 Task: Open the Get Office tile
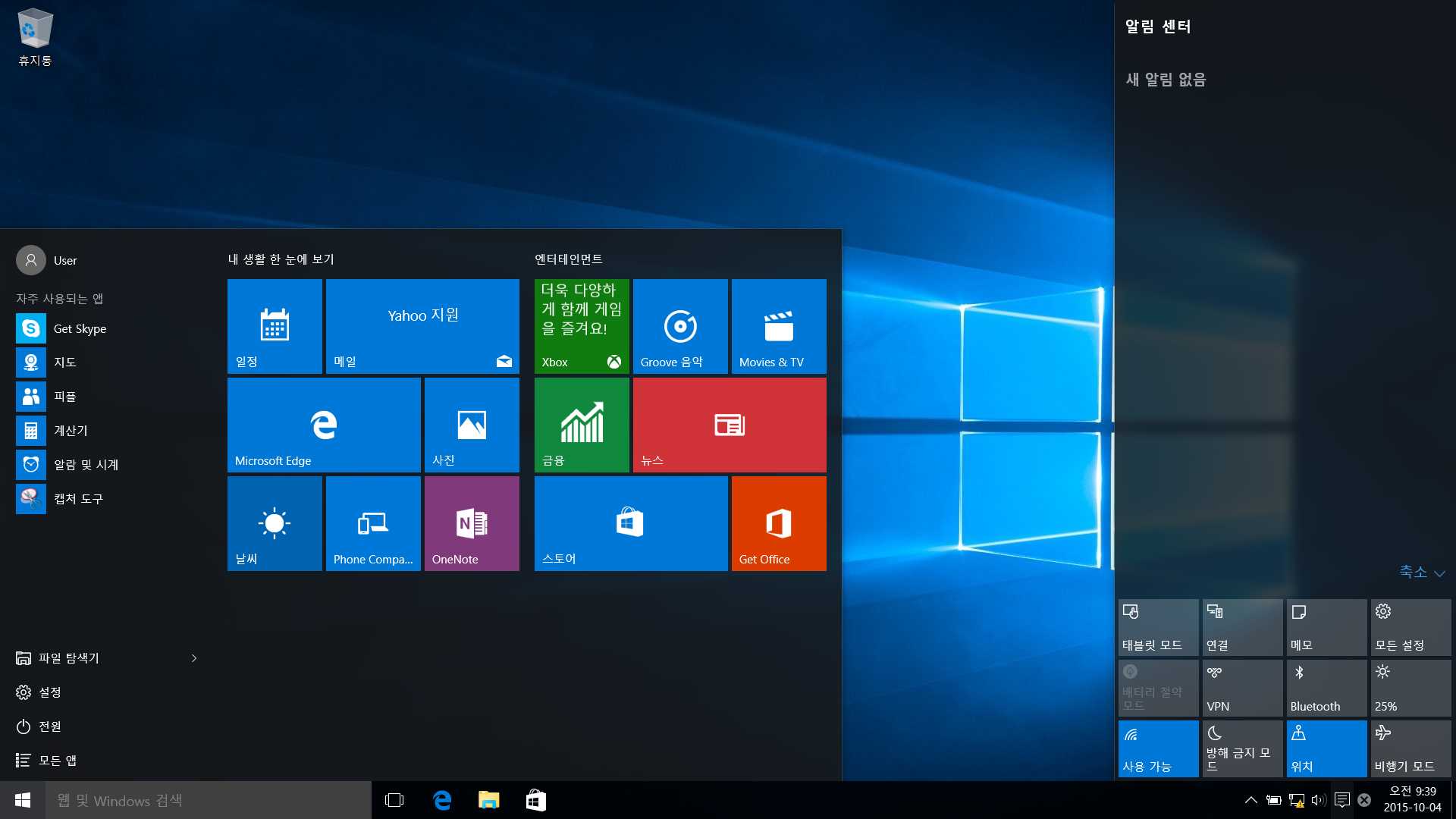tap(779, 523)
